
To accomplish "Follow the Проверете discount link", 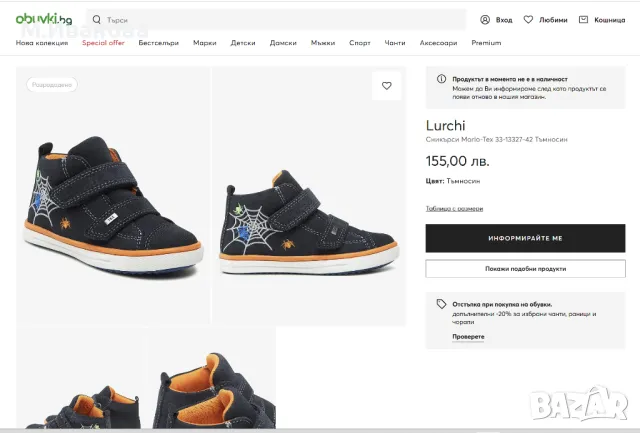I will coord(468,336).
